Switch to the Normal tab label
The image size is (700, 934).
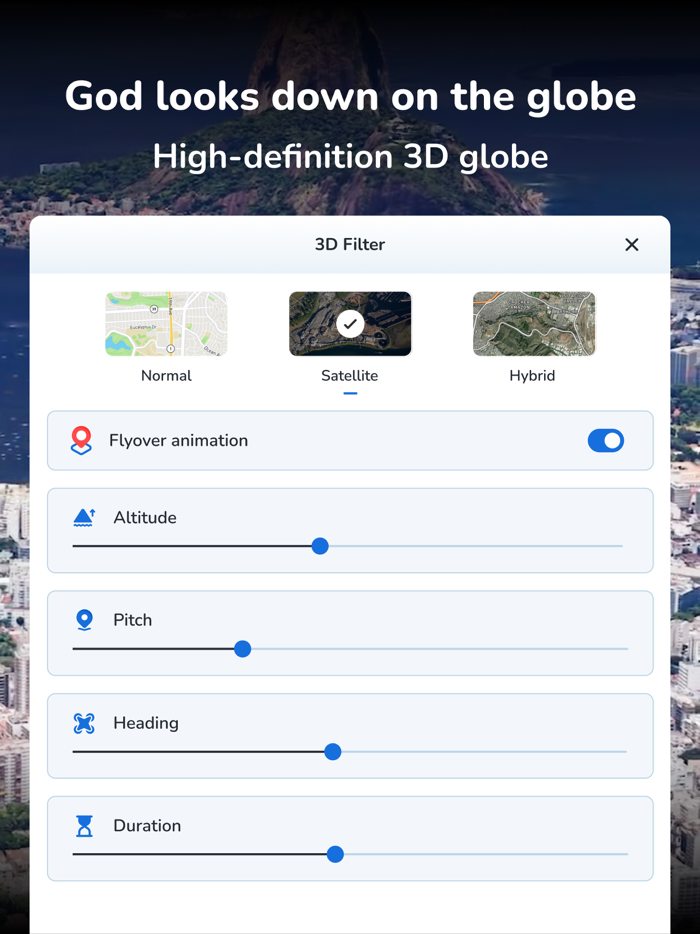click(166, 376)
